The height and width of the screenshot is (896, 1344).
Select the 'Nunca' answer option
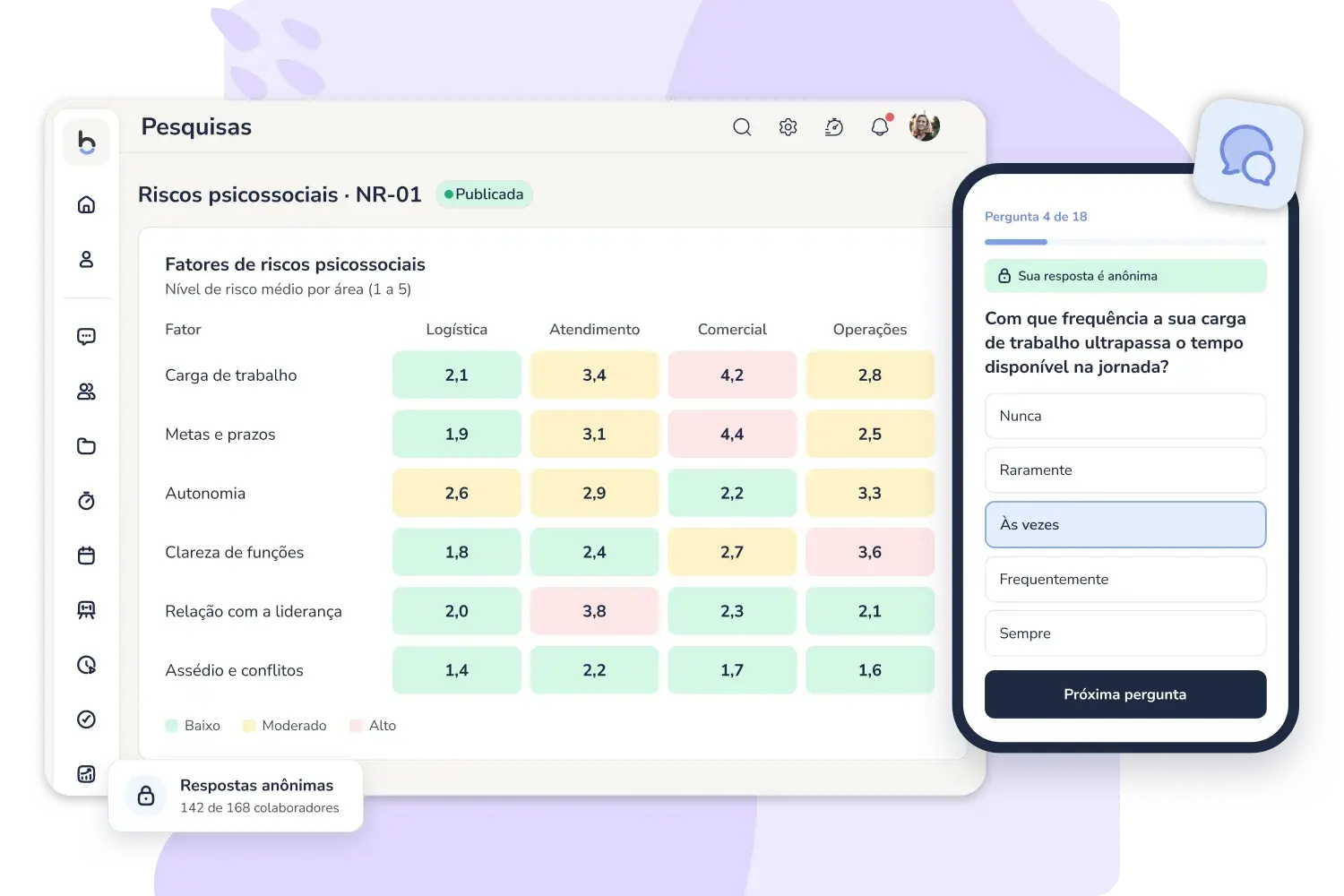[1125, 416]
